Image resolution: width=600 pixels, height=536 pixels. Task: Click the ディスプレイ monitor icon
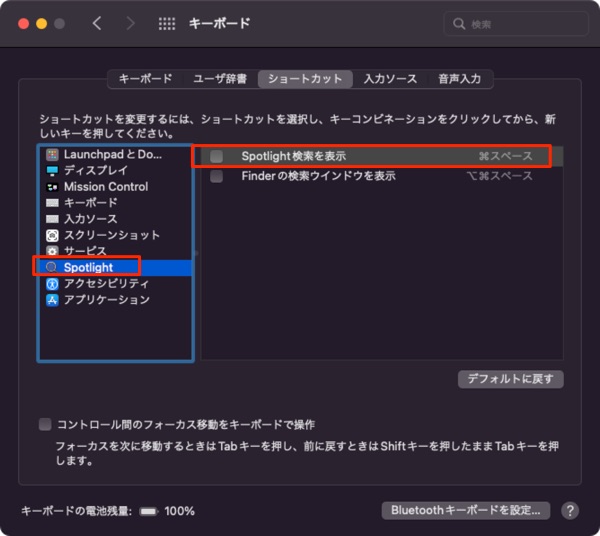point(52,171)
